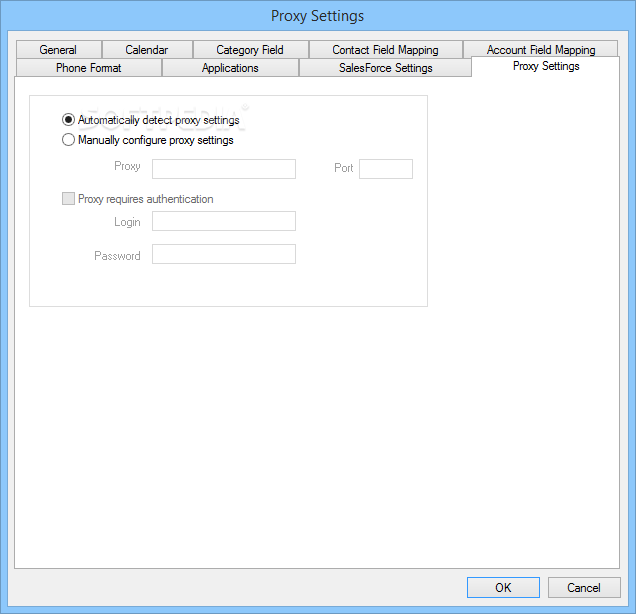Switch to the Phone Format tab
This screenshot has width=636, height=614.
[88, 67]
